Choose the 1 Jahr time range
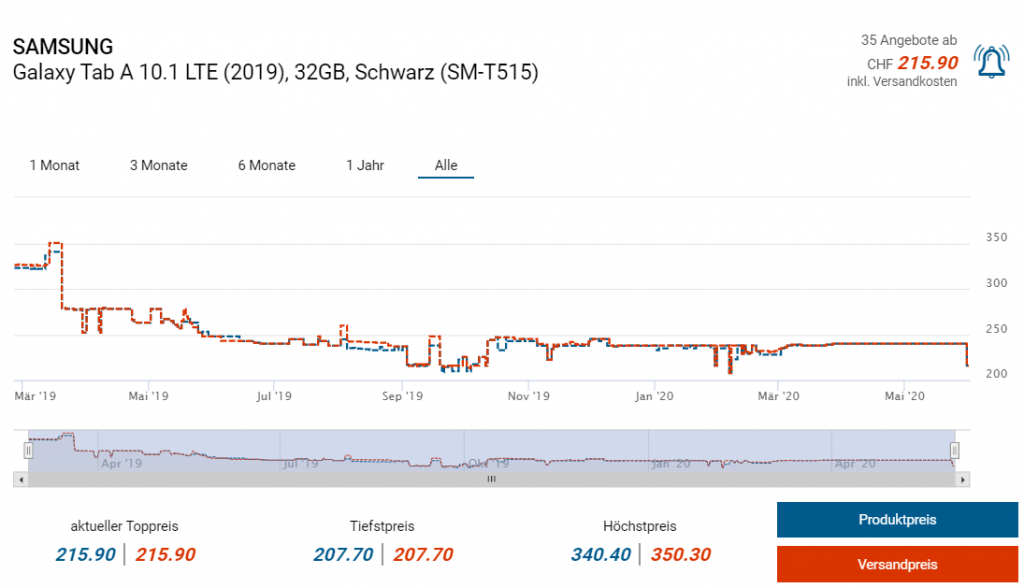1024x588 pixels. coord(365,165)
